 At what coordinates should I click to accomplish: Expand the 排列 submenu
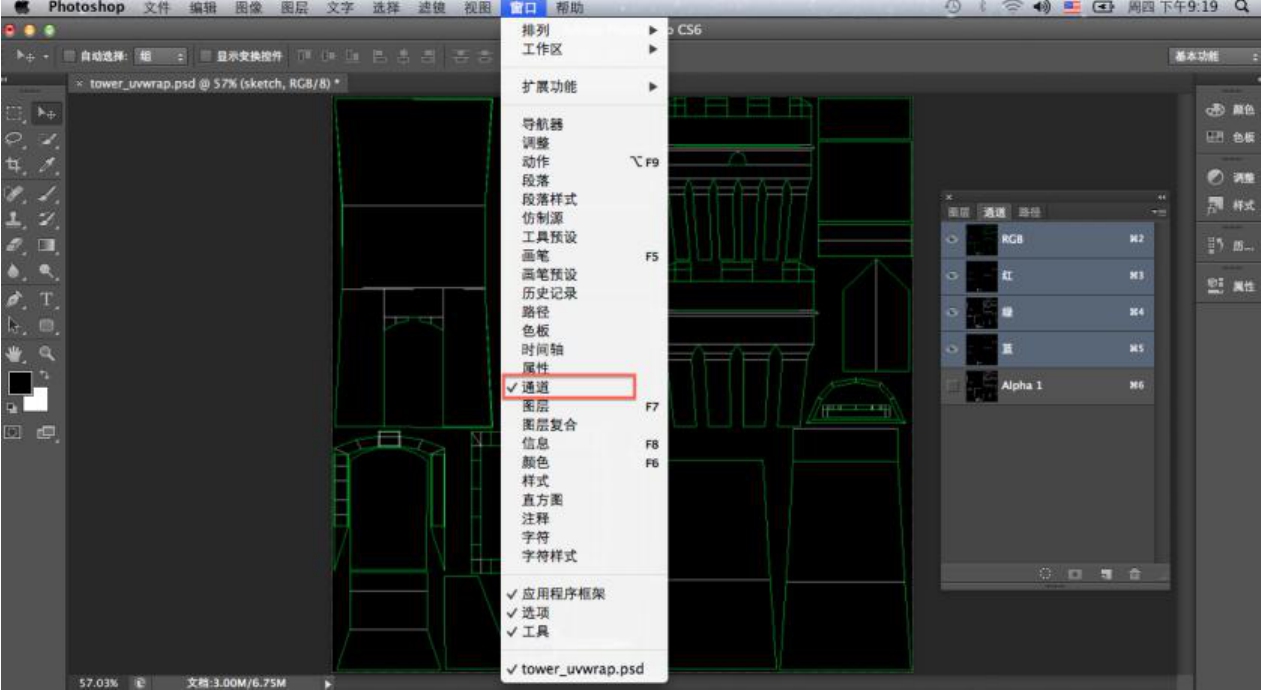click(584, 31)
